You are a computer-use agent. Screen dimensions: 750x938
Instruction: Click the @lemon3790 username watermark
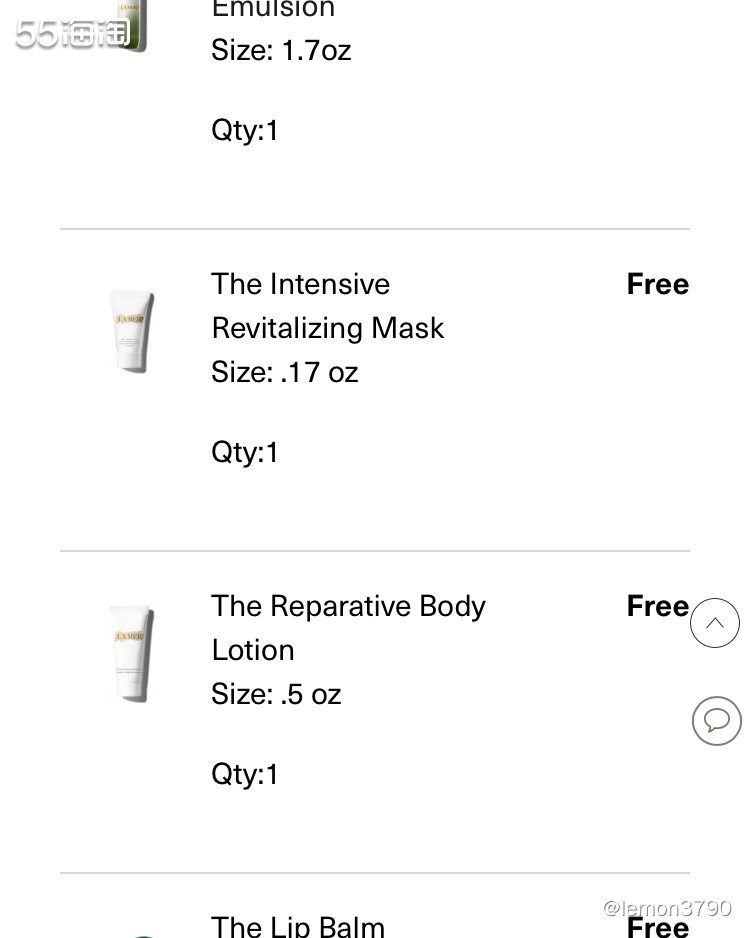[x=667, y=908]
